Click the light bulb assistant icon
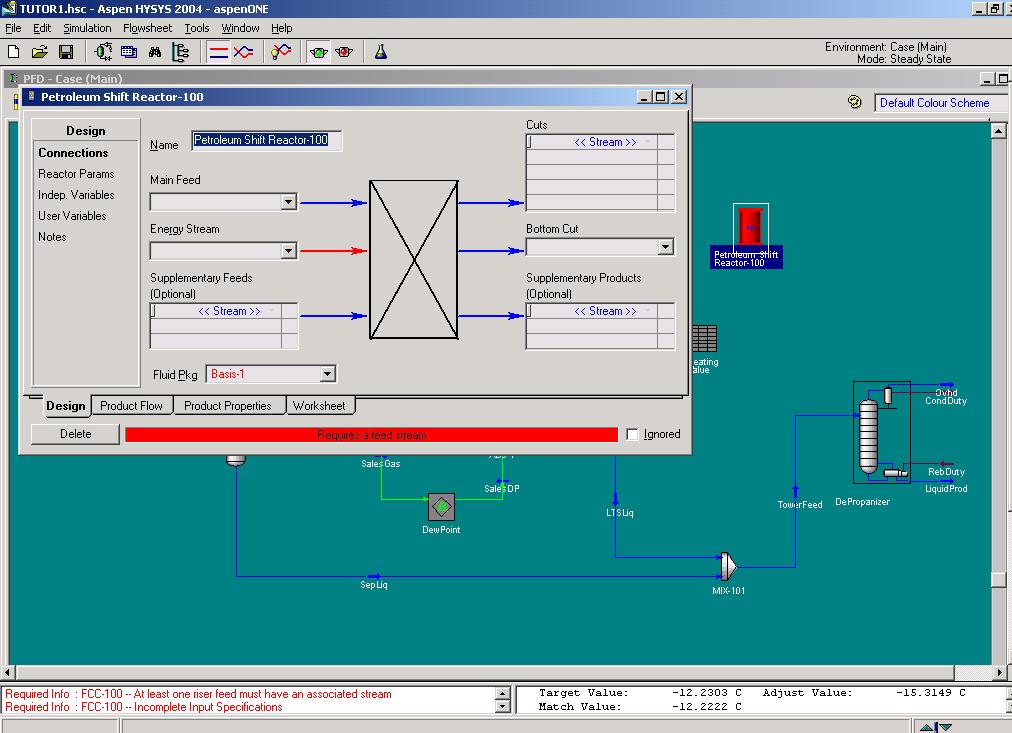 (281, 52)
